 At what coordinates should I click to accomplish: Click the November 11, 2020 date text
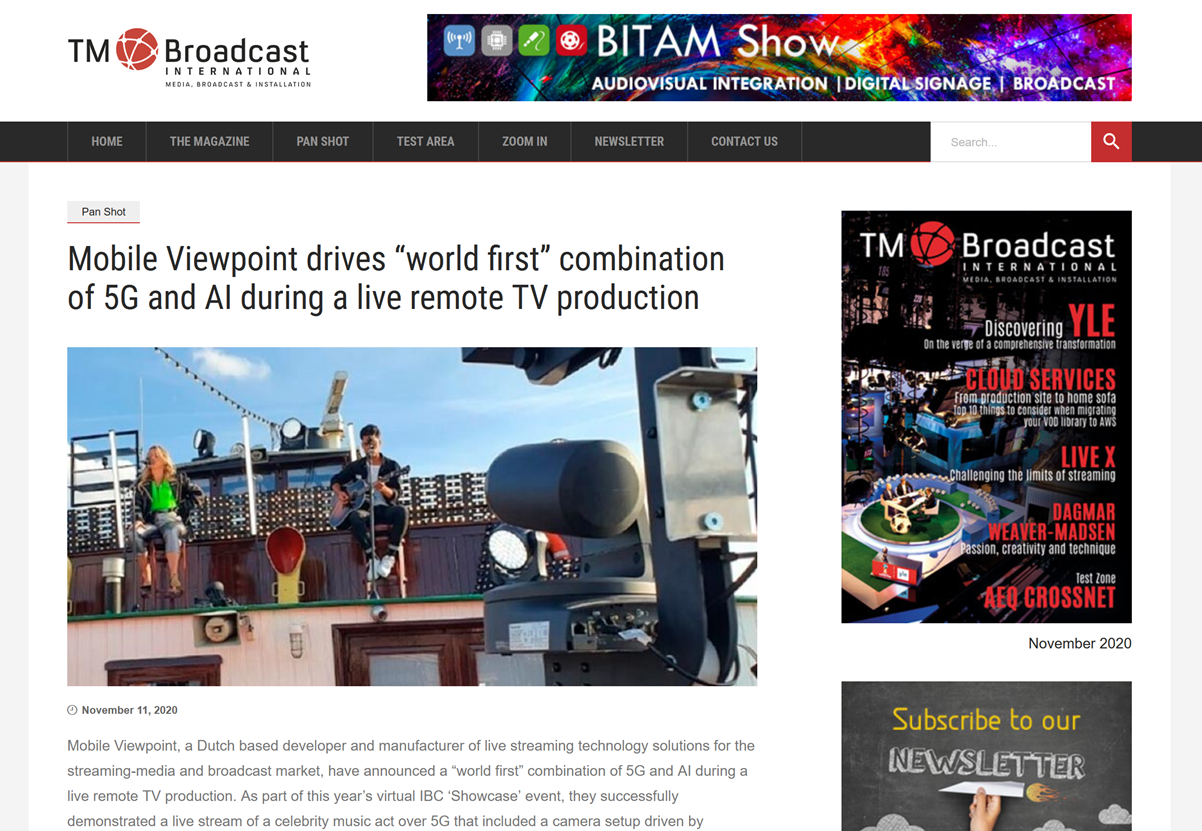tap(129, 710)
